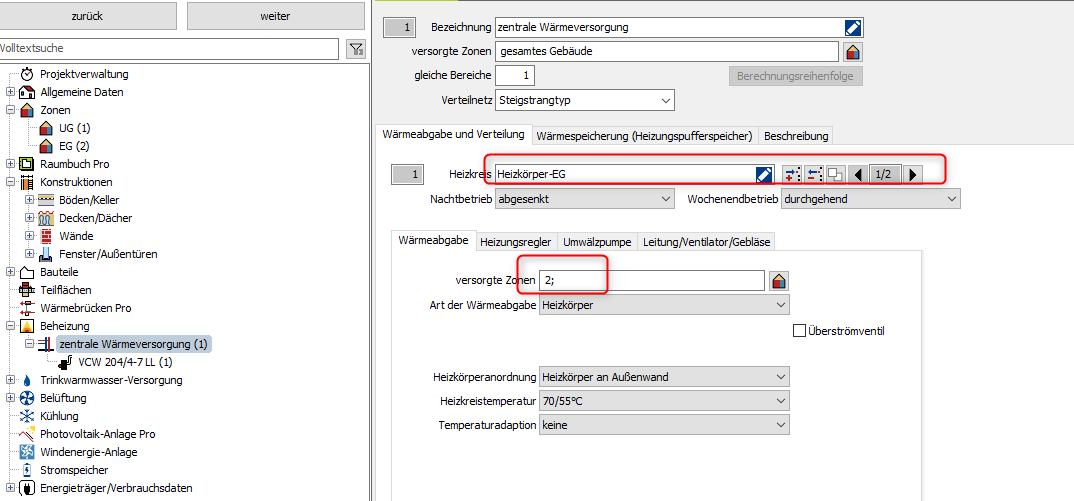
Task: Click the Belüftung fan icon
Action: click(27, 398)
